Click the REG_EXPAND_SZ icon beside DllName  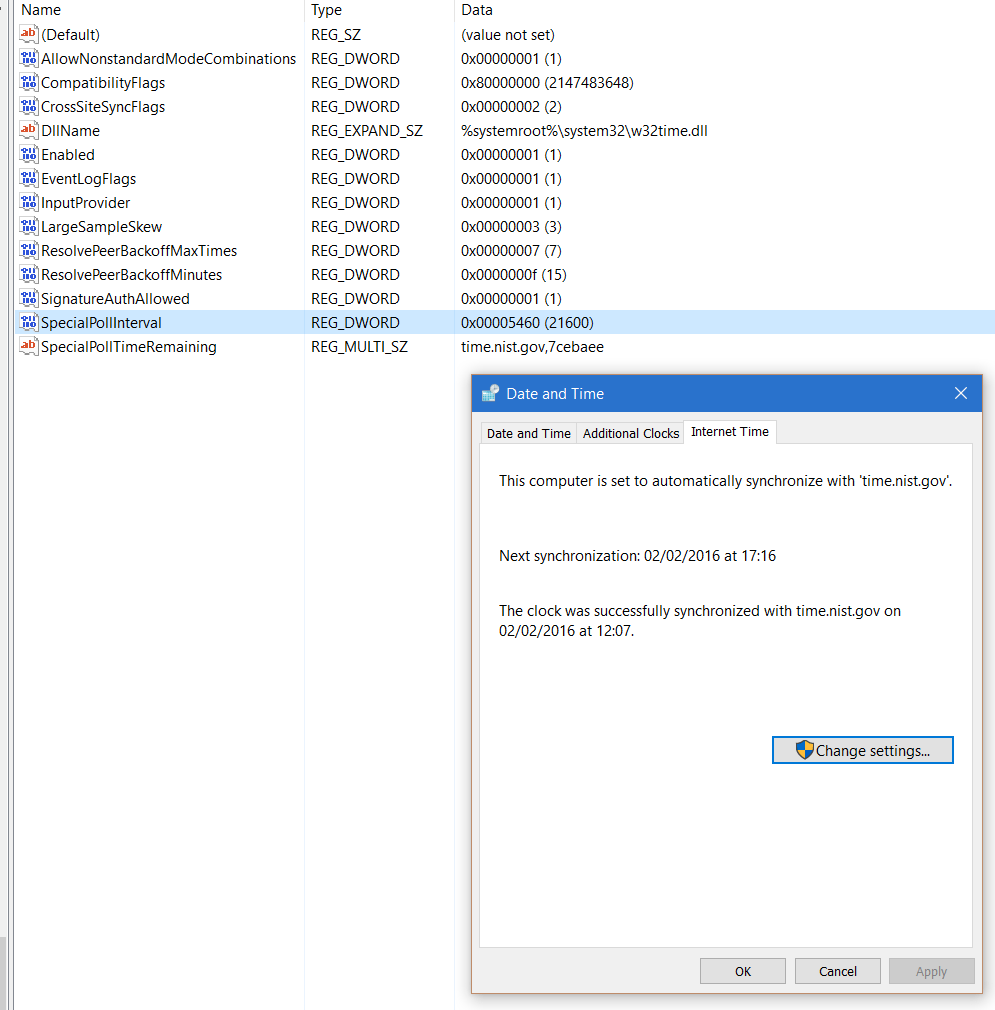(x=28, y=130)
